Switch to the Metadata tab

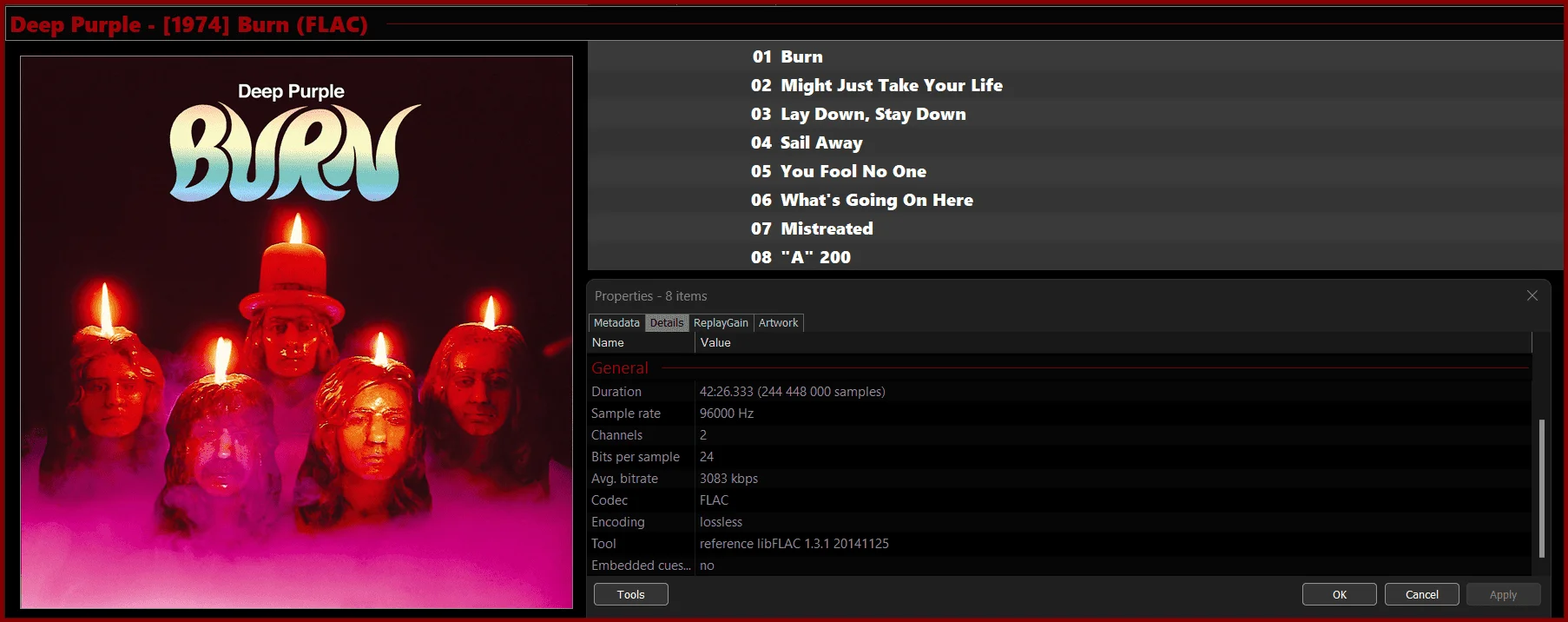pos(616,323)
